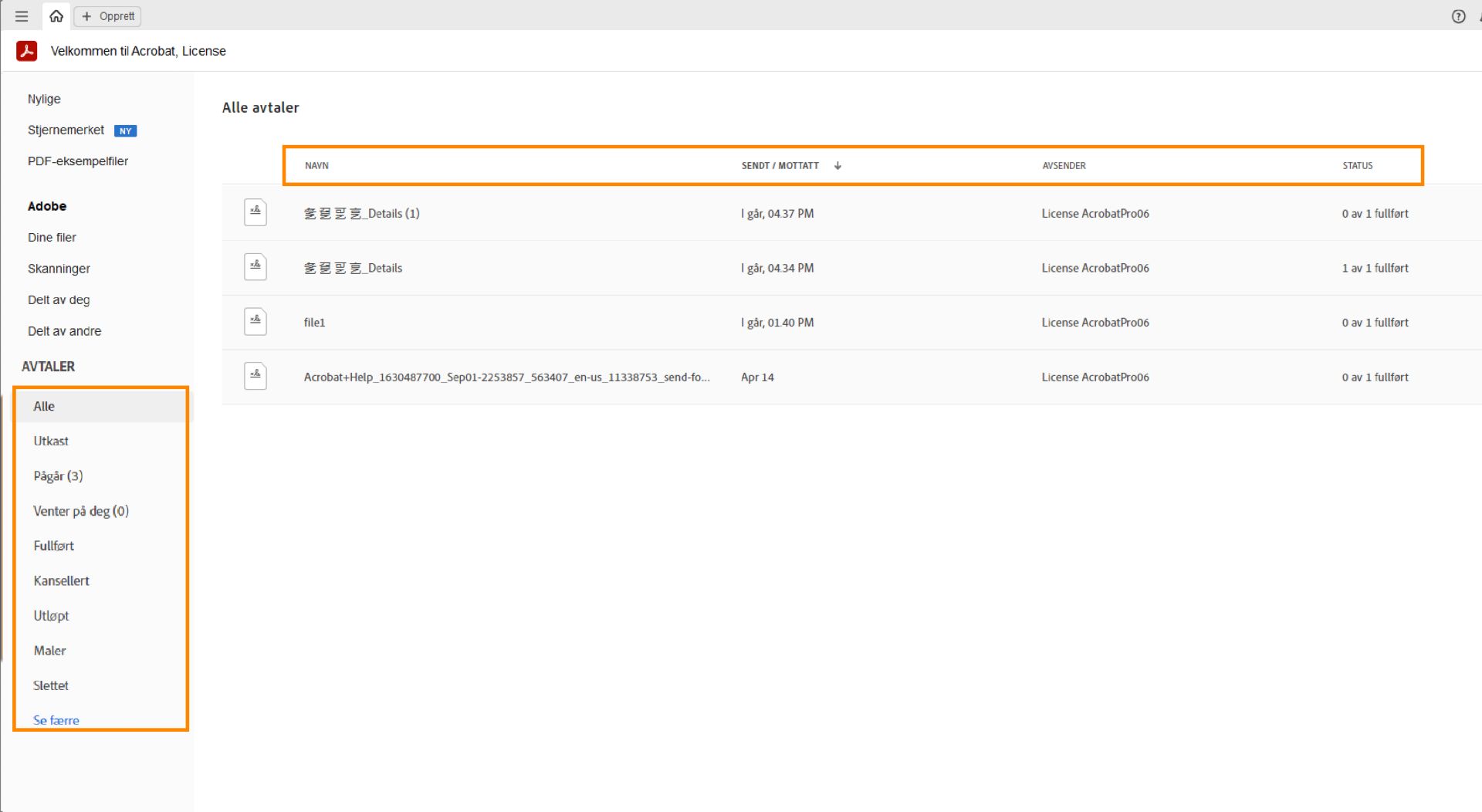
Task: Open Nylige in the sidebar
Action: point(44,99)
